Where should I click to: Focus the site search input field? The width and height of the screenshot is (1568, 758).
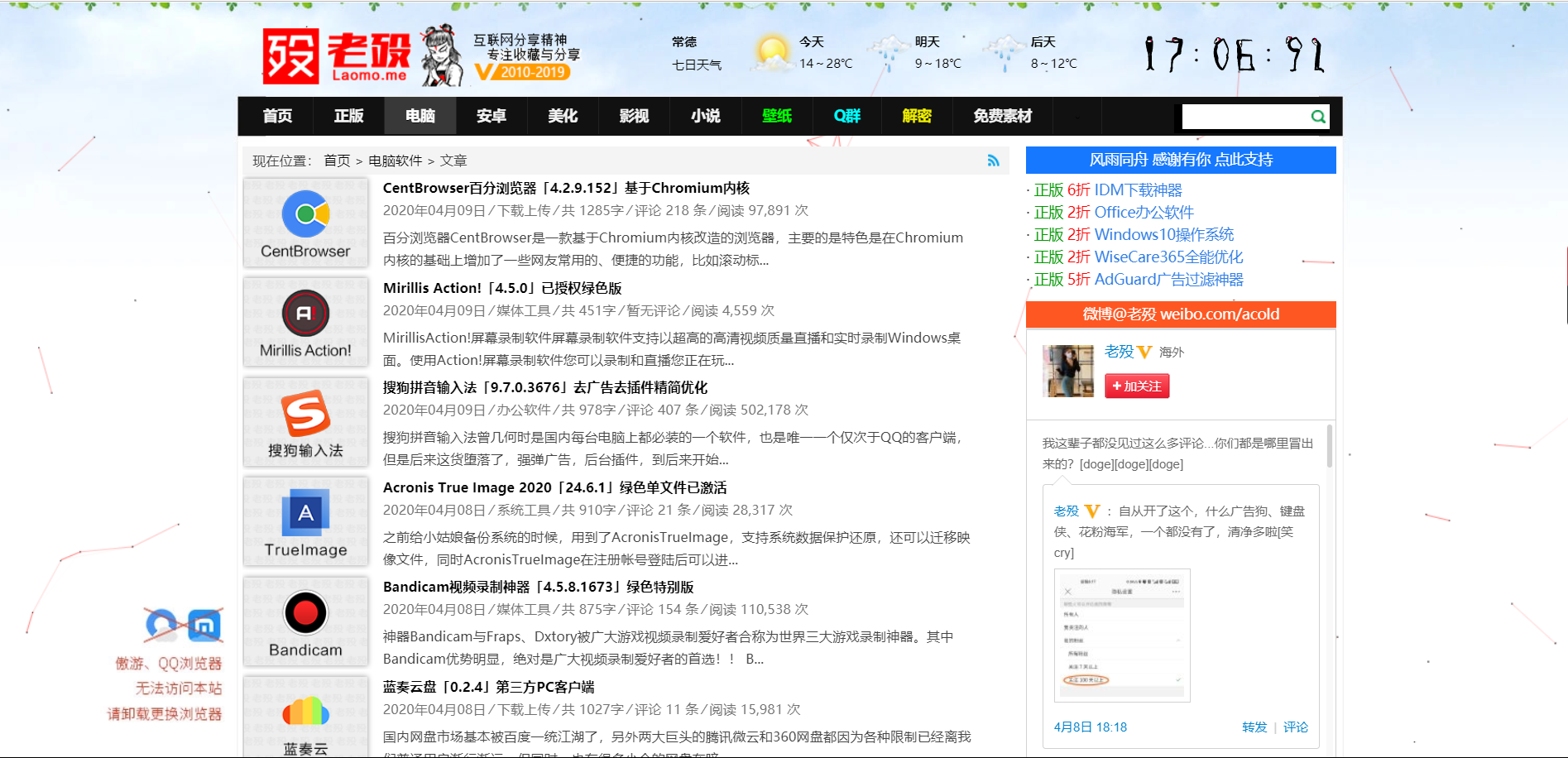1245,117
